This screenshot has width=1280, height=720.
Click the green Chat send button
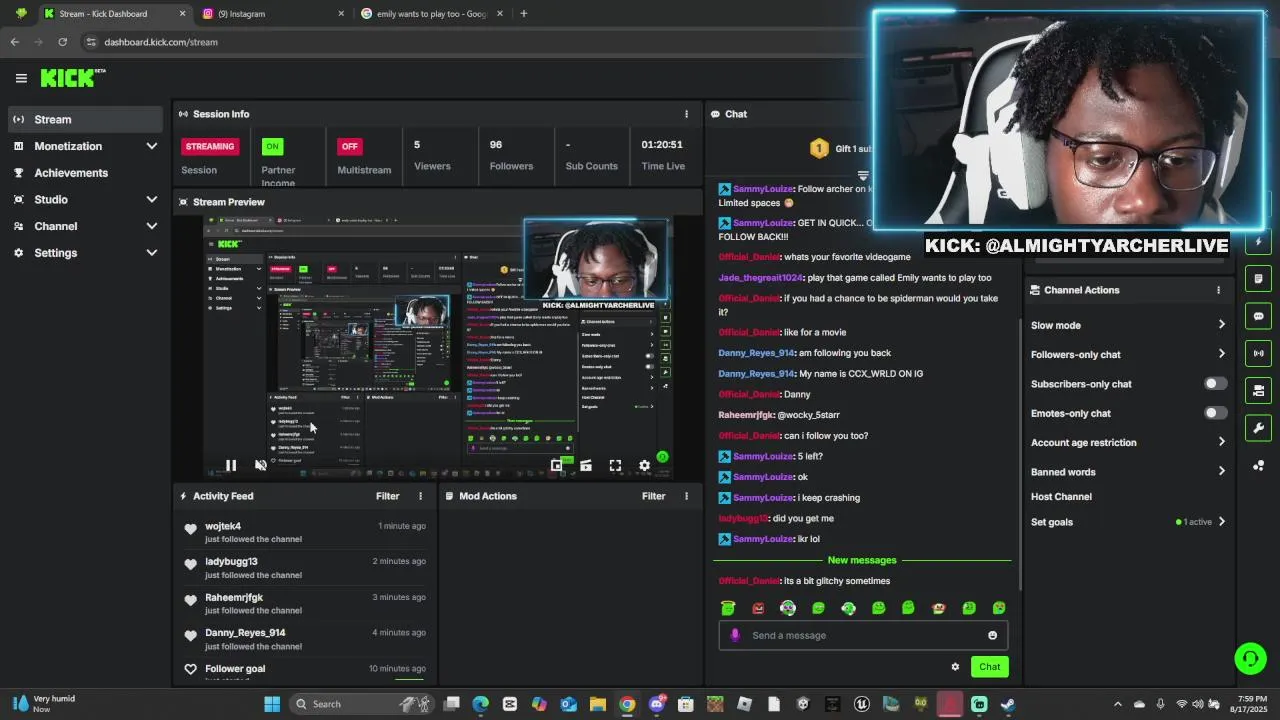point(989,667)
